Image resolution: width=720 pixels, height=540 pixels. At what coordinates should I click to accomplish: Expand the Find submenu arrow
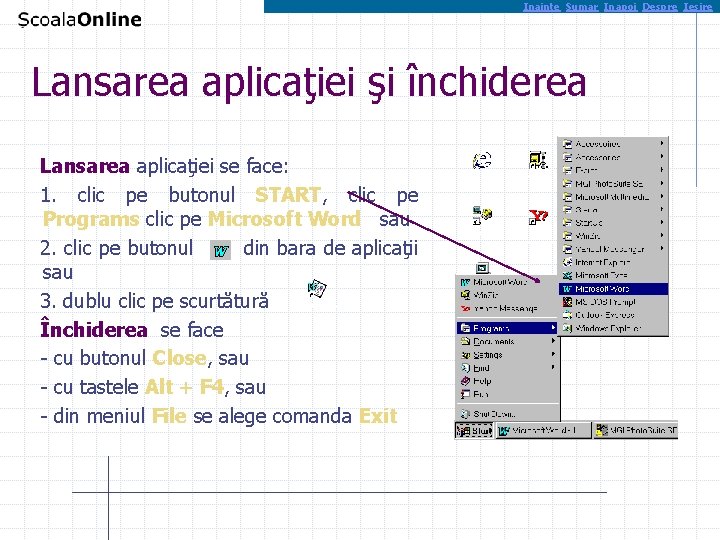point(553,367)
